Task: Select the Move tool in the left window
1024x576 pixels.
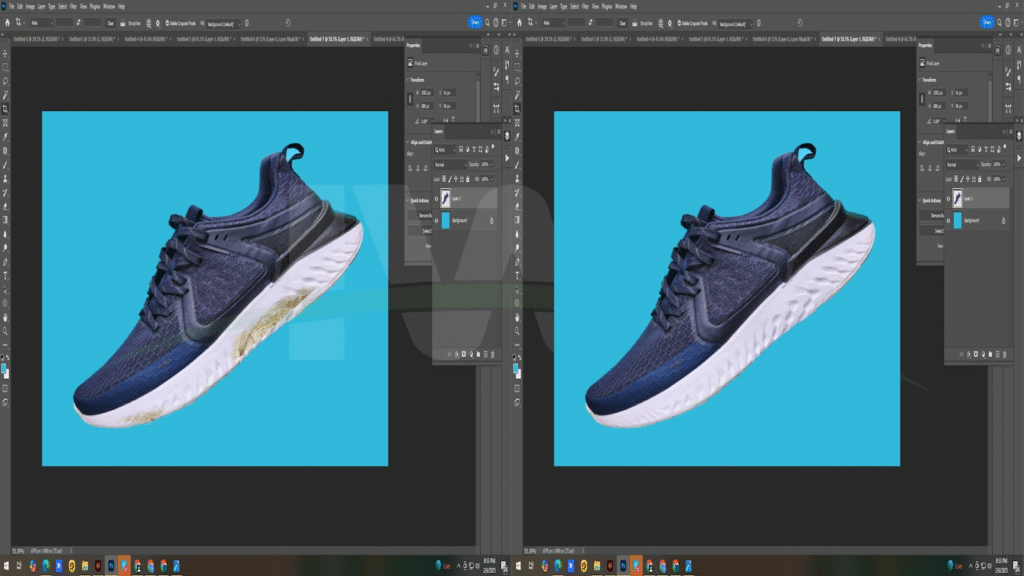Action: [x=6, y=54]
